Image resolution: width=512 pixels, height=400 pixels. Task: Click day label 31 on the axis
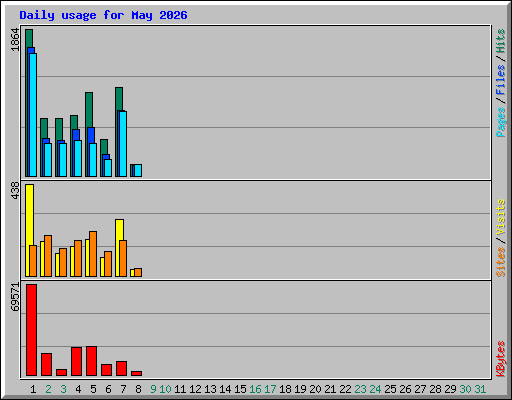[x=480, y=389]
